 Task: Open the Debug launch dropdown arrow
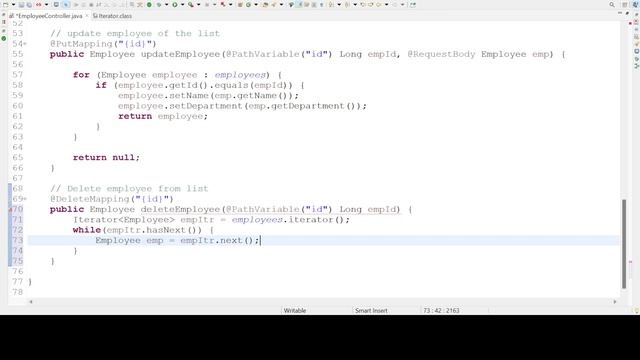[167, 4]
